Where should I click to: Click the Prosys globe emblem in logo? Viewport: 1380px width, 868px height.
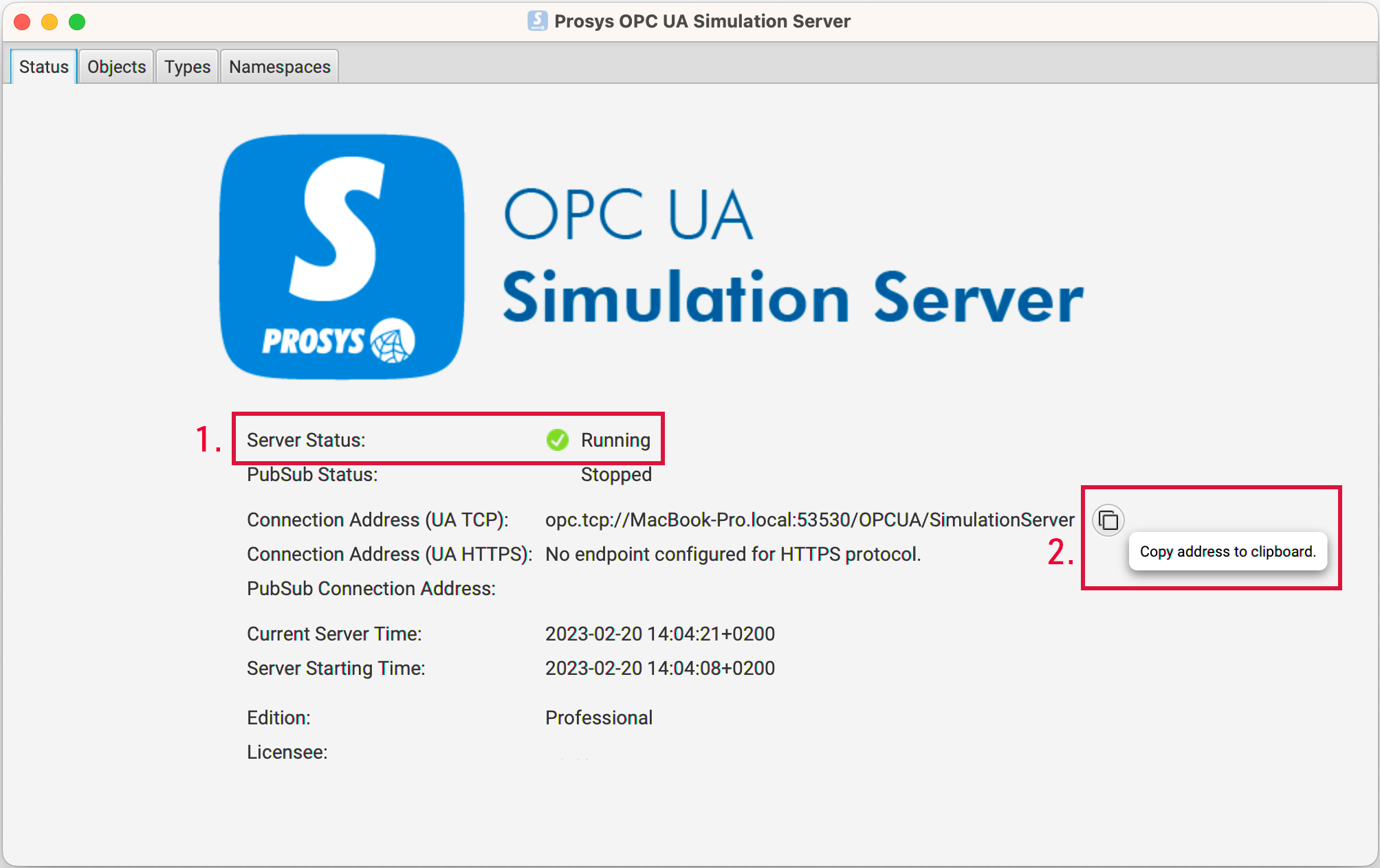(393, 340)
